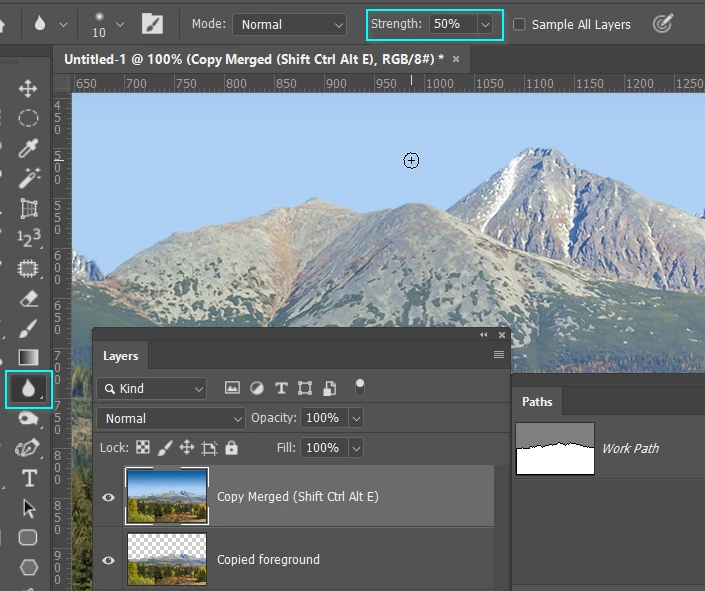Collapse the Layers panel with double arrows

click(483, 335)
